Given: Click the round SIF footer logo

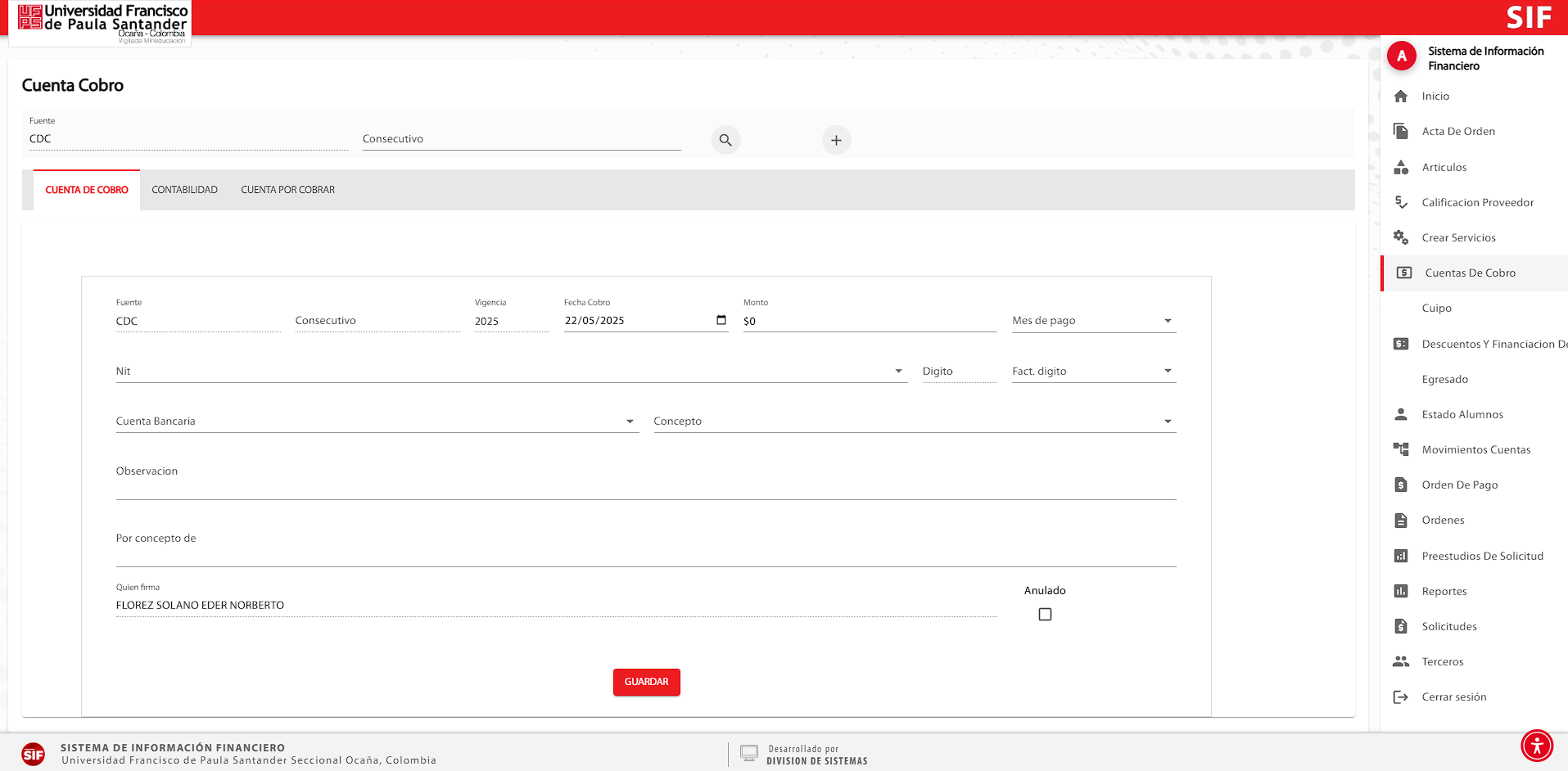Looking at the screenshot, I should click(x=34, y=754).
